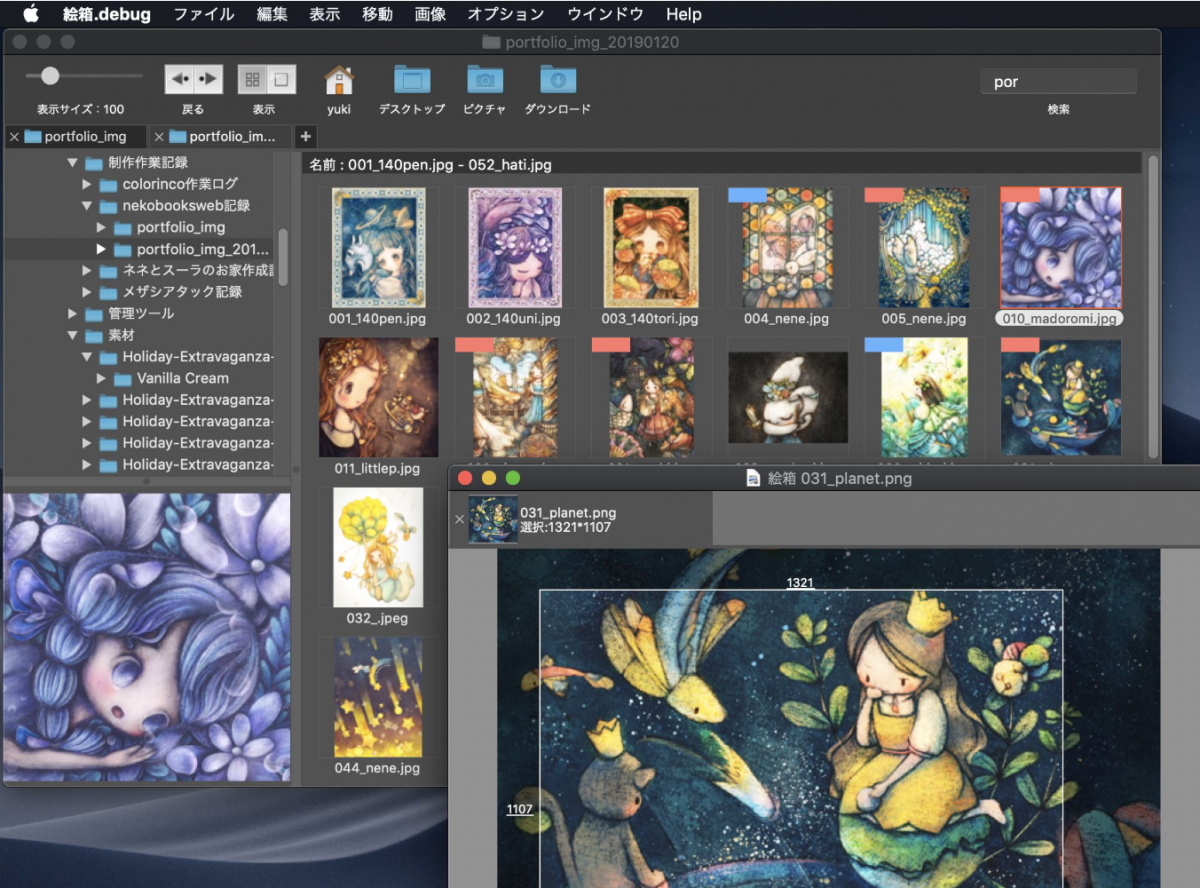Open the オプション menu

[x=506, y=14]
